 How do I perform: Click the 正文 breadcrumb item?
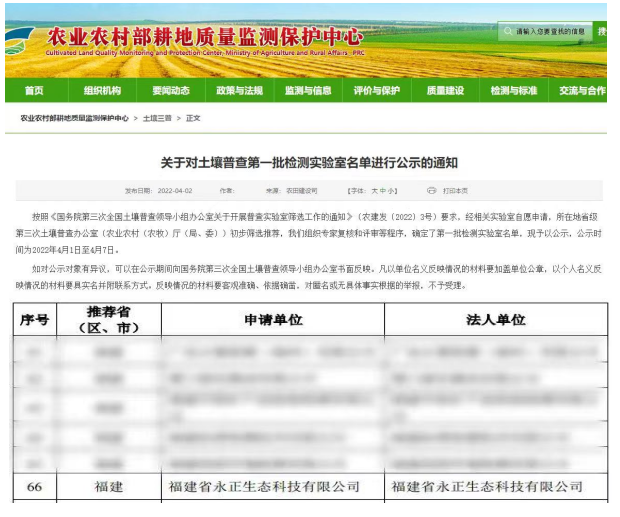193,118
